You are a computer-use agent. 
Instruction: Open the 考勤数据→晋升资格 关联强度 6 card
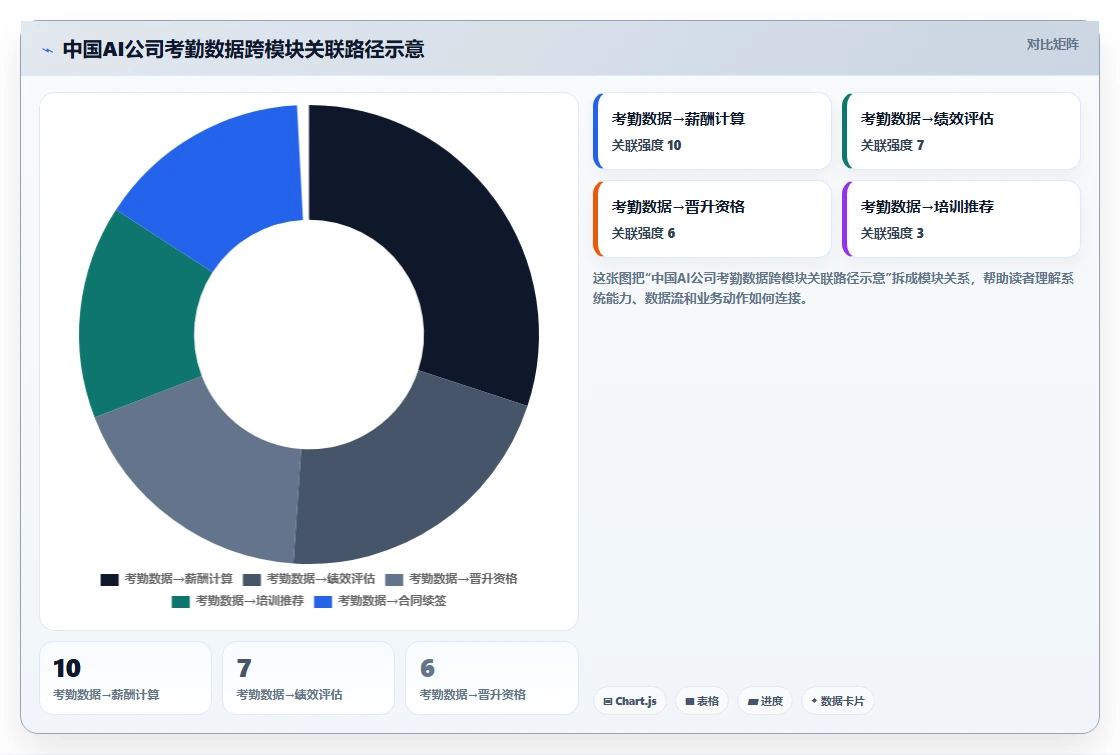pos(712,219)
